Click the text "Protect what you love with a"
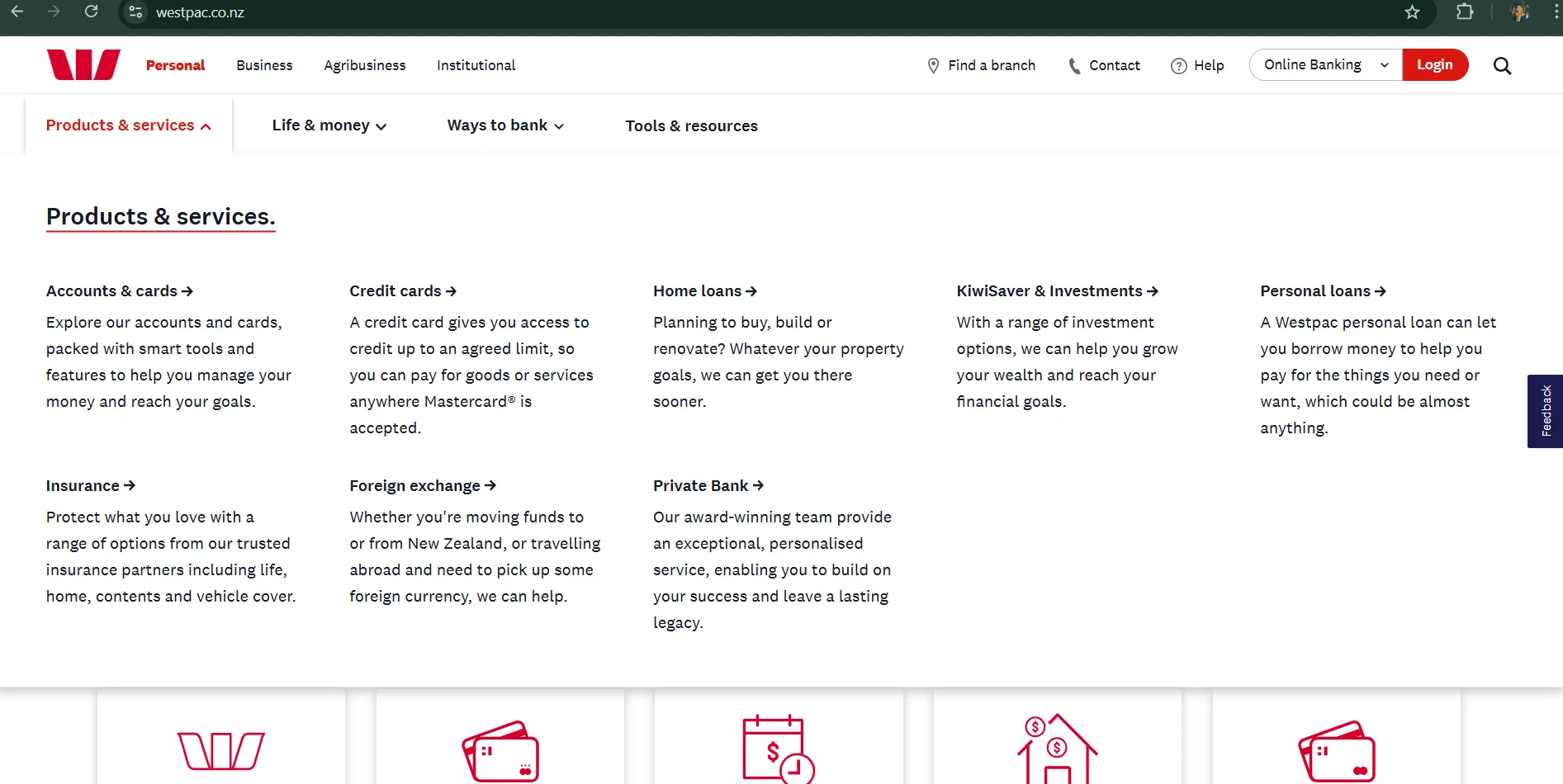 coord(150,517)
